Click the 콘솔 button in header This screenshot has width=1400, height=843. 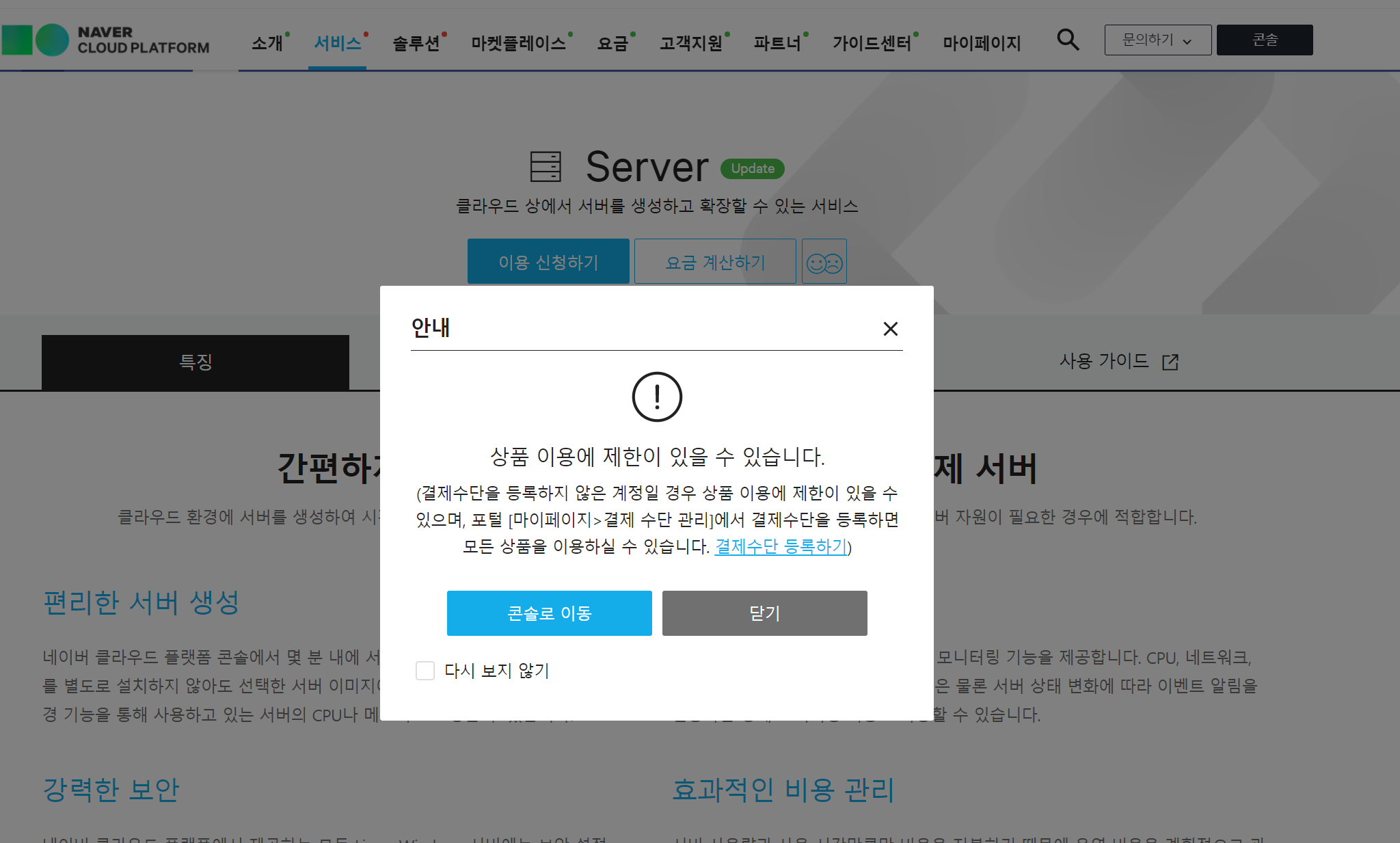pos(1264,40)
